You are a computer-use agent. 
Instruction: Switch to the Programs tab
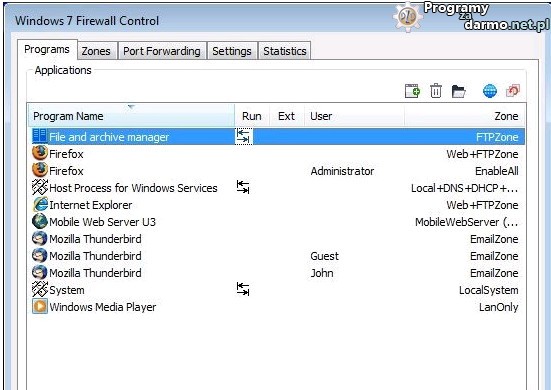tap(47, 50)
